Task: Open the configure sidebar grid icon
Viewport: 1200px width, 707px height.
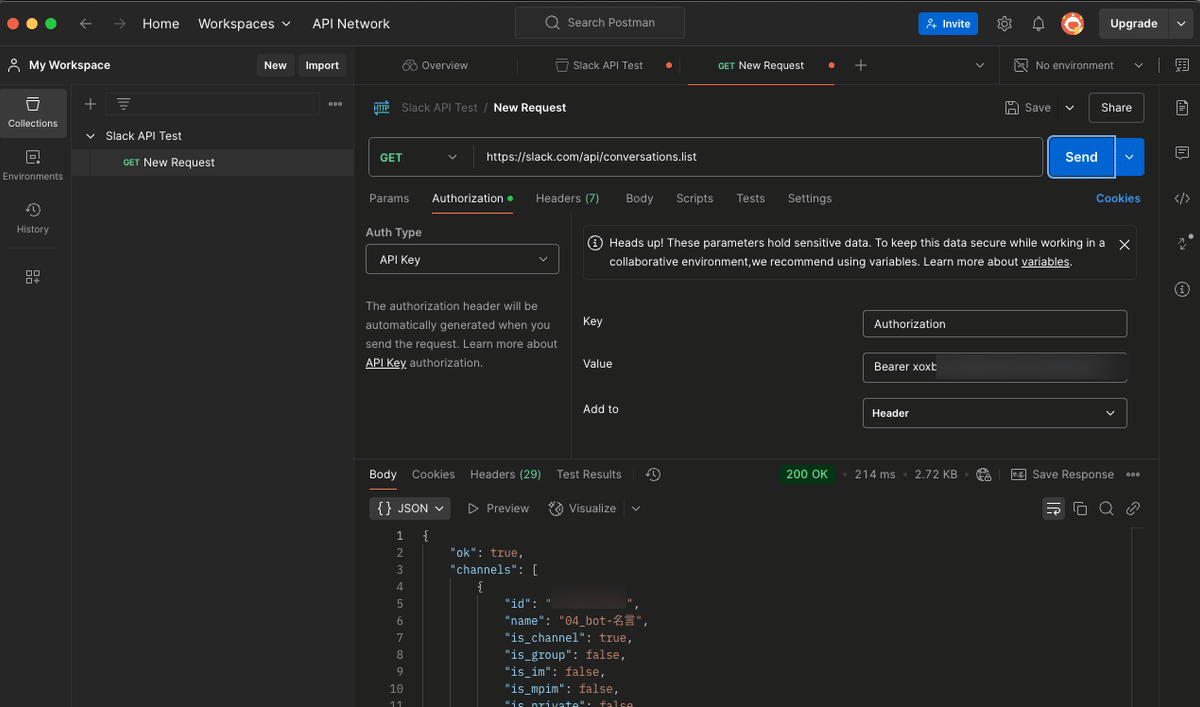Action: pos(33,277)
